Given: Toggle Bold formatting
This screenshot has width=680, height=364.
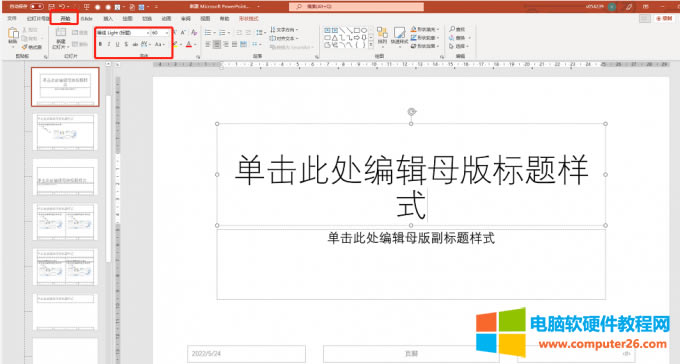Looking at the screenshot, I should tap(101, 44).
